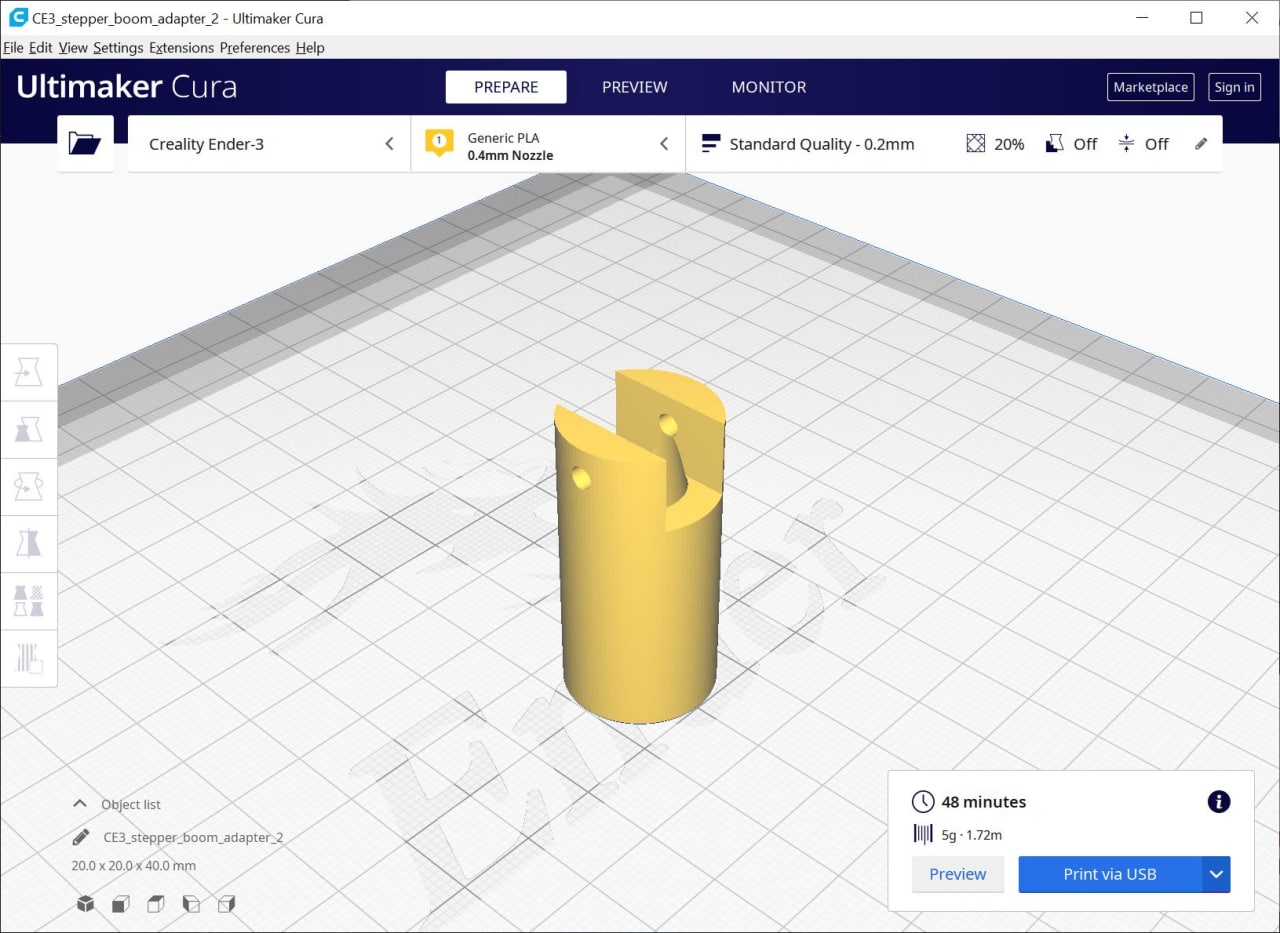Click the Marketplace button
The width and height of the screenshot is (1280, 933).
tap(1150, 87)
